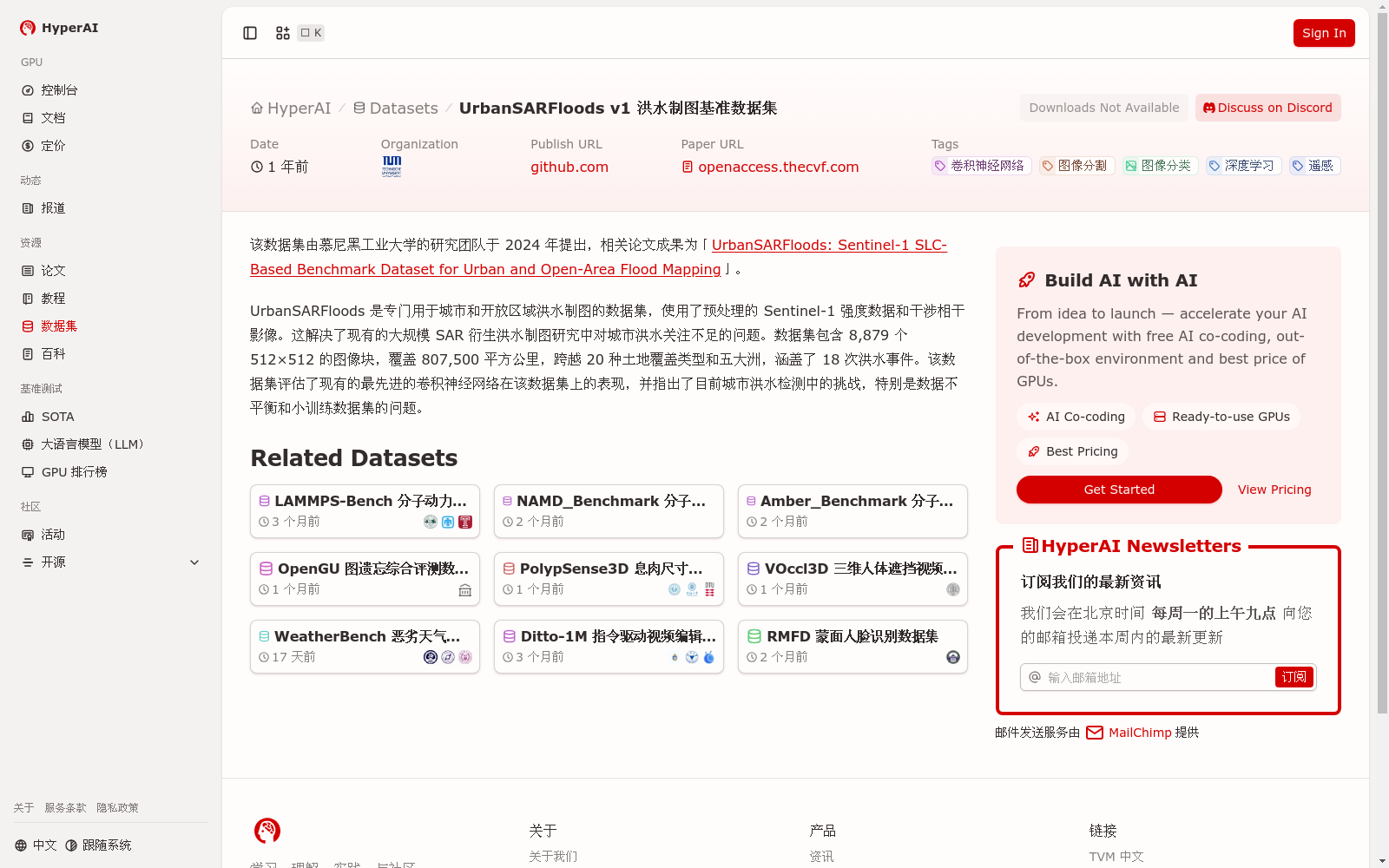Open 活动 in the sidebar
This screenshot has width=1389, height=868.
[110, 535]
